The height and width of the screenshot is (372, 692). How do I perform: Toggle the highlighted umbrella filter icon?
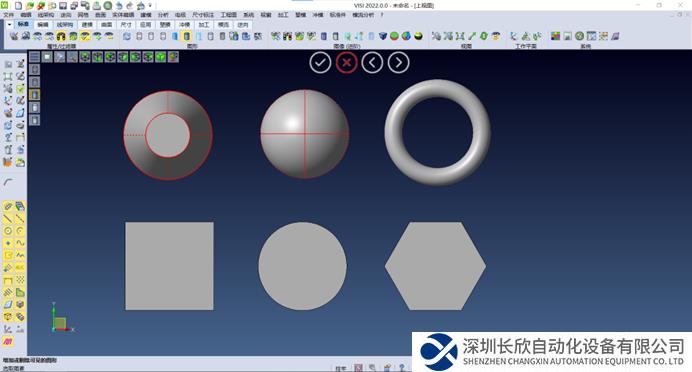[x=85, y=36]
